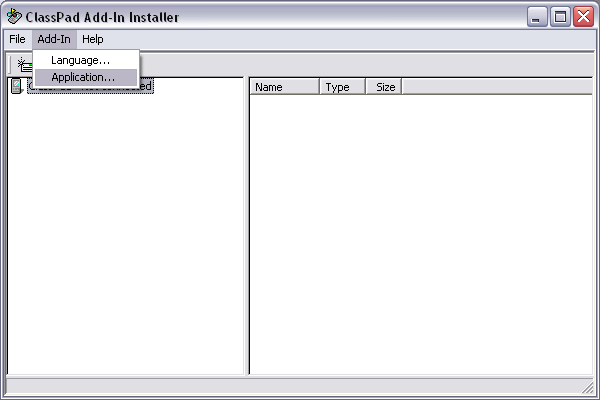Open the Help menu
600x400 pixels.
[93, 39]
